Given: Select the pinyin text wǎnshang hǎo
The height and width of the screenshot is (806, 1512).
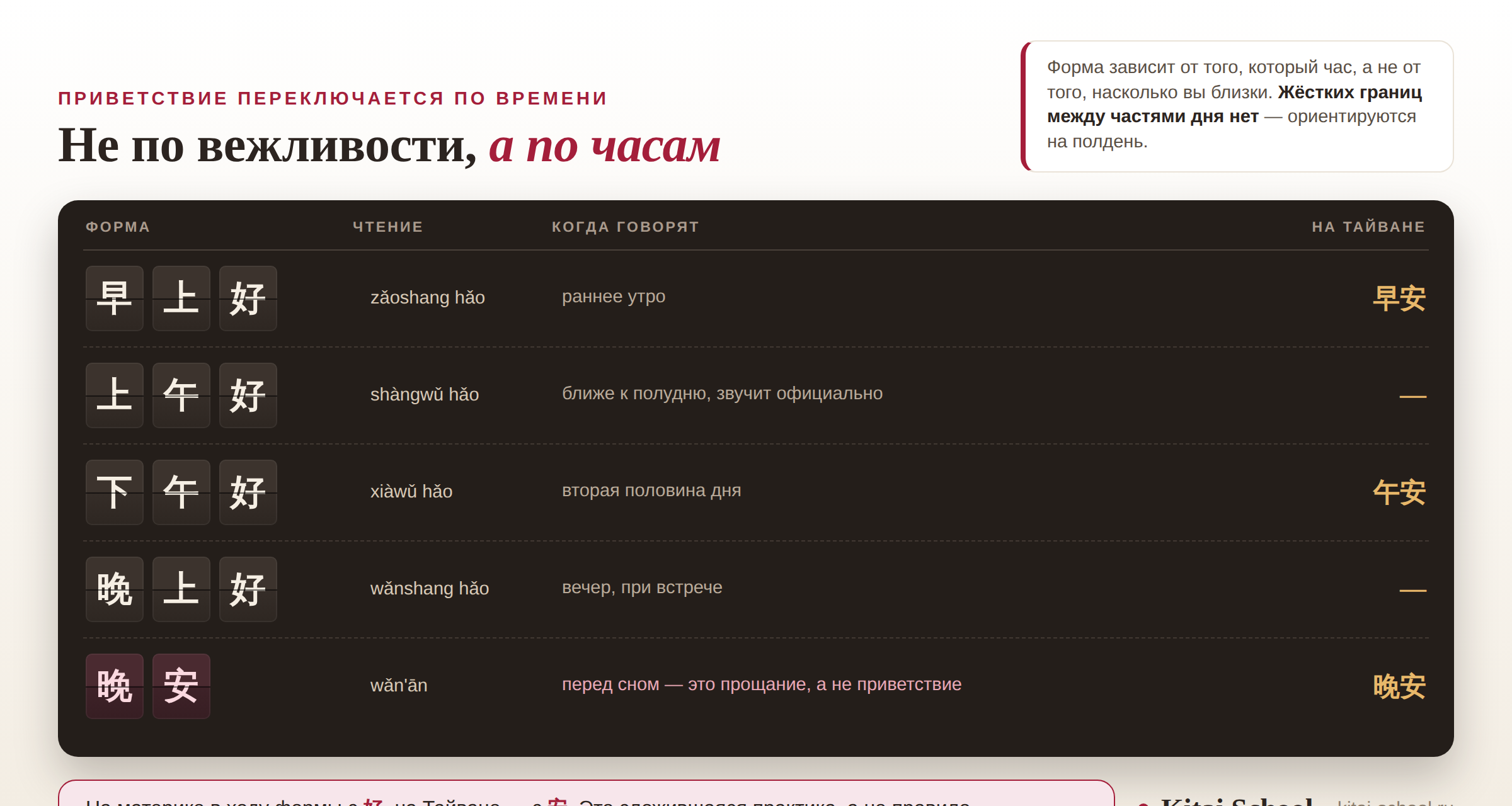Looking at the screenshot, I should (x=430, y=588).
